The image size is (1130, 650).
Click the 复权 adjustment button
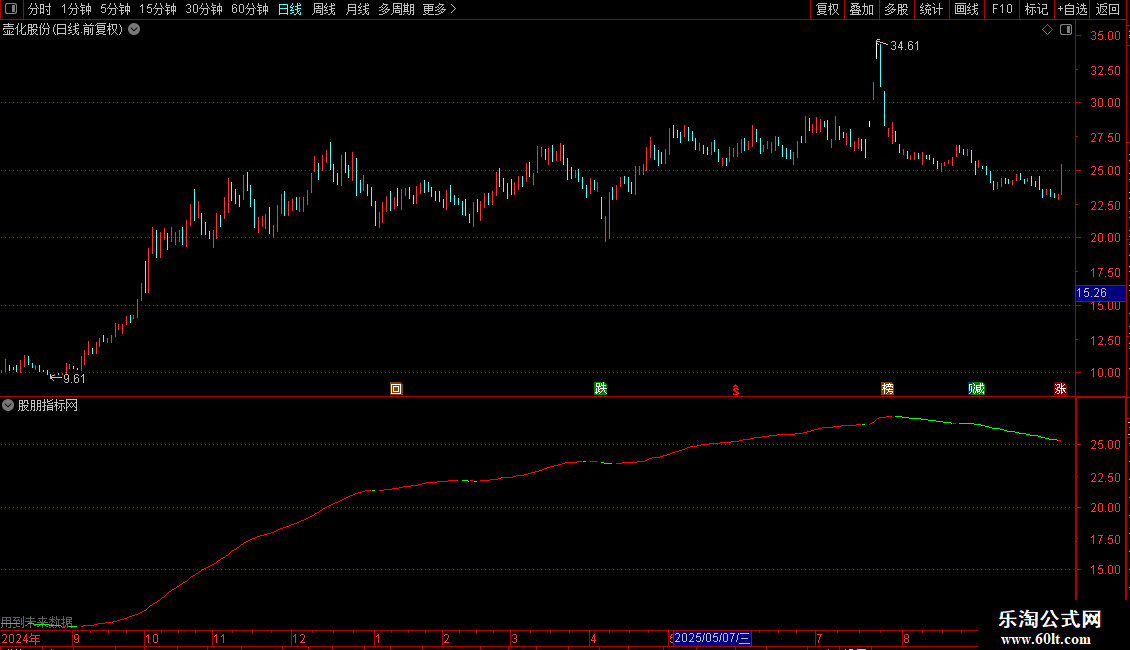(827, 9)
